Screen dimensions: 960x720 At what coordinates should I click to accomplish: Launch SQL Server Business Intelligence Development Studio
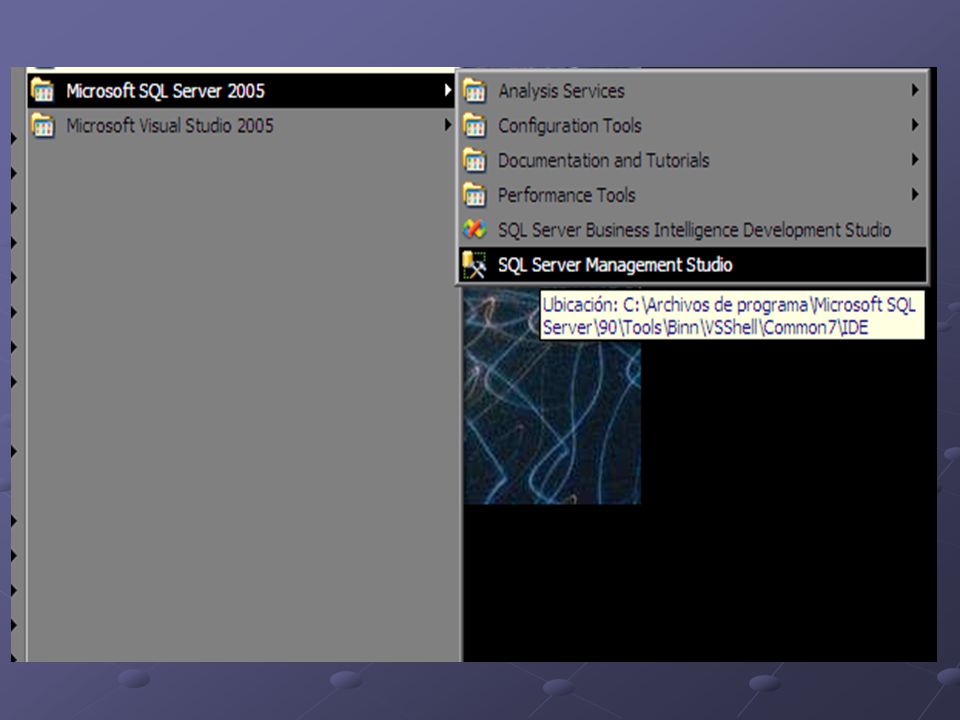coord(692,230)
